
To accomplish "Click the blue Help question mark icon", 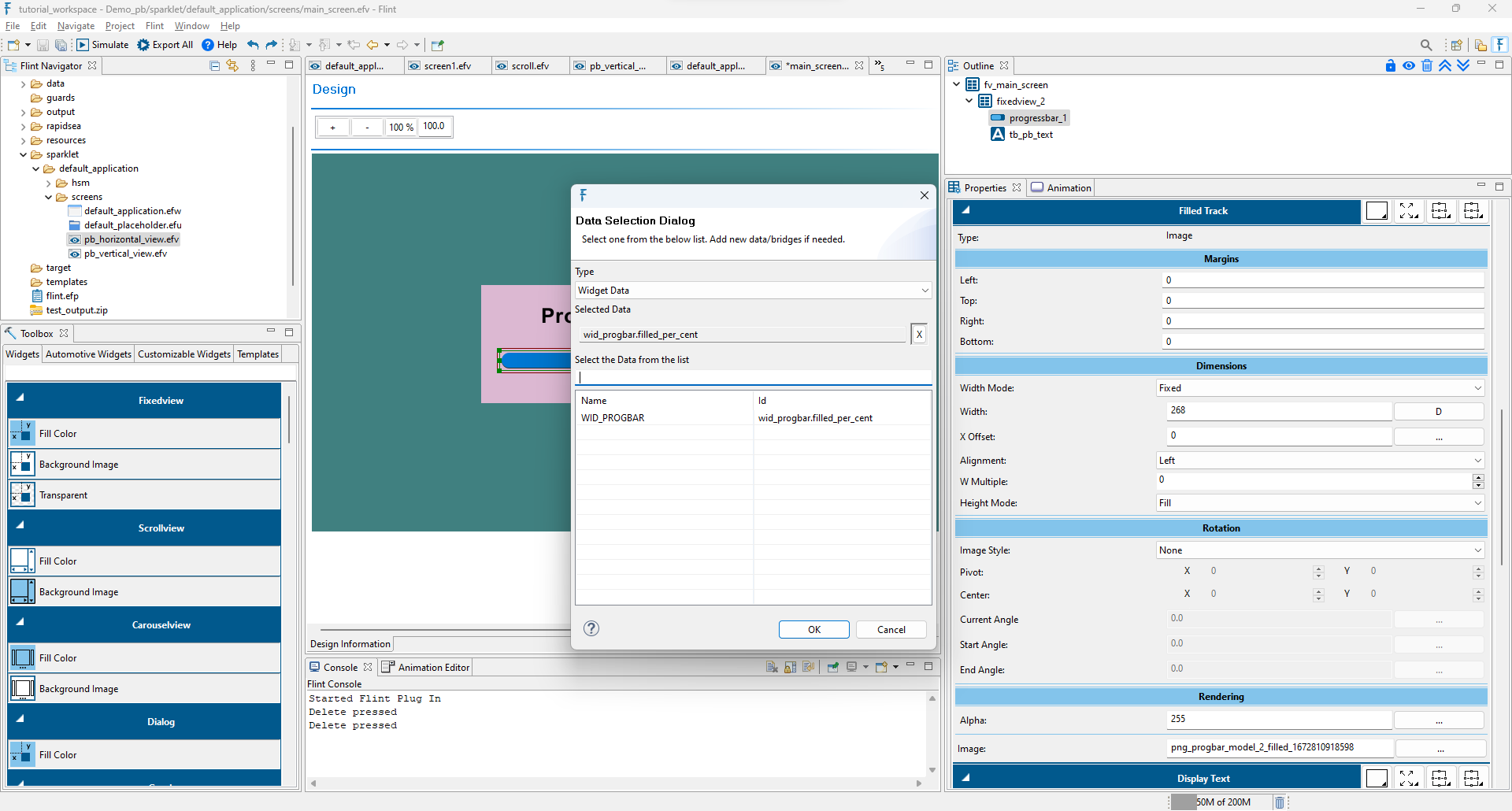I will click(x=208, y=45).
